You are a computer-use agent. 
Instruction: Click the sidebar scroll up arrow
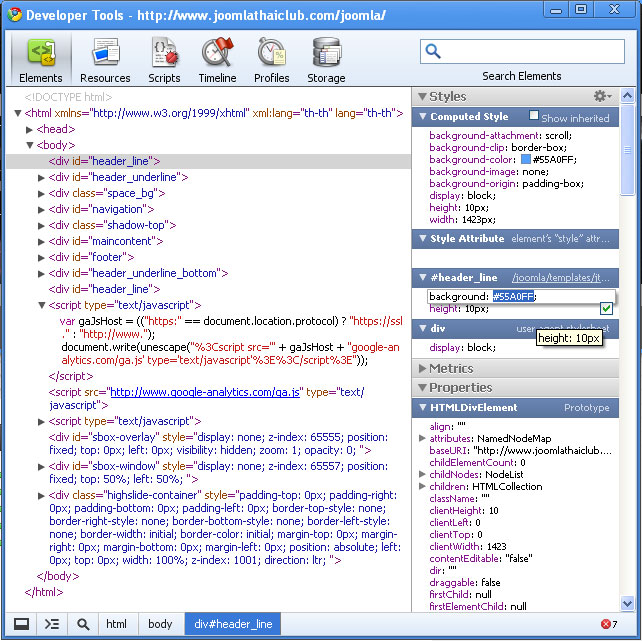pyautogui.click(x=627, y=96)
